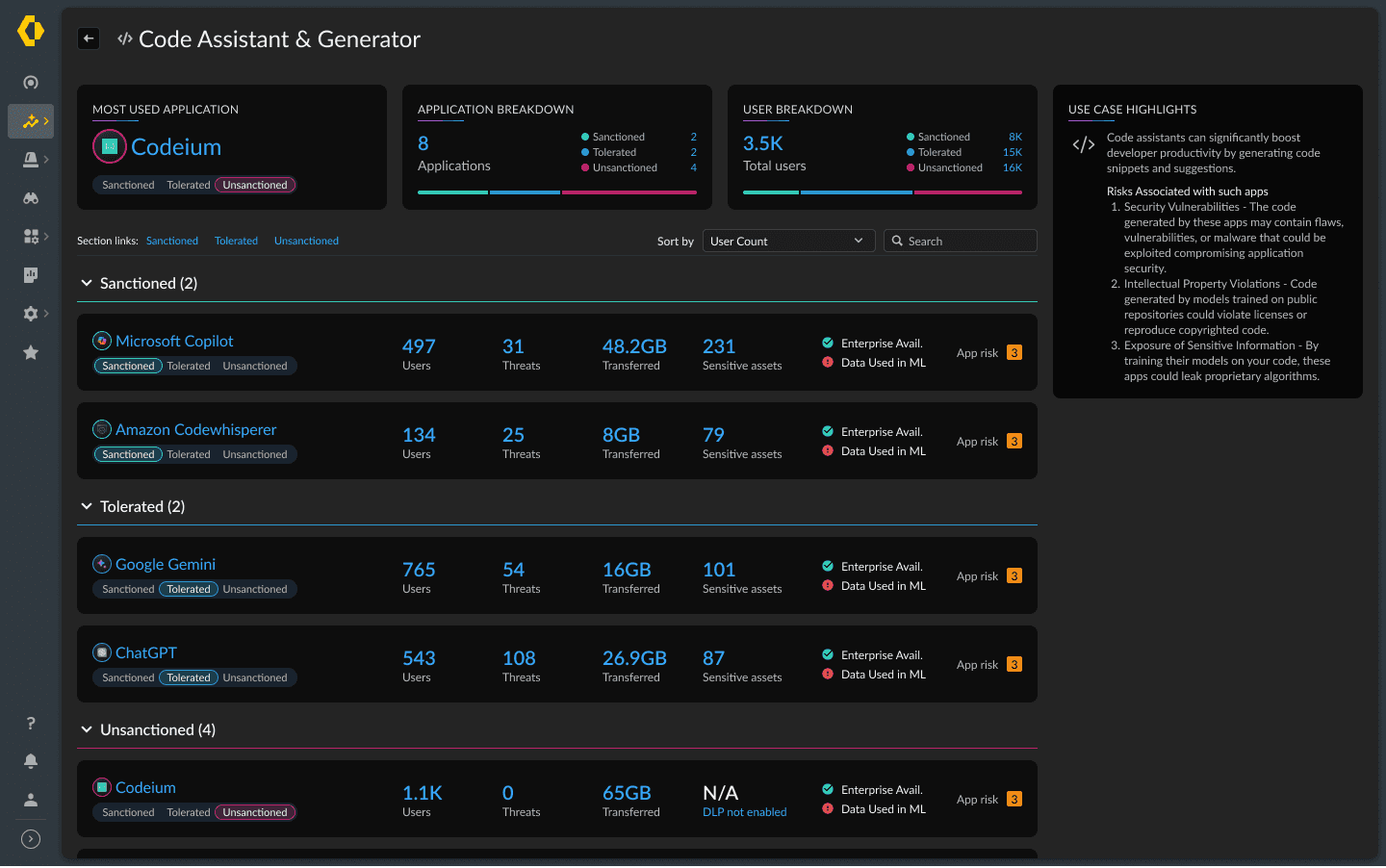Set Amazon Codewhisperer to Tolerated

[x=189, y=454]
